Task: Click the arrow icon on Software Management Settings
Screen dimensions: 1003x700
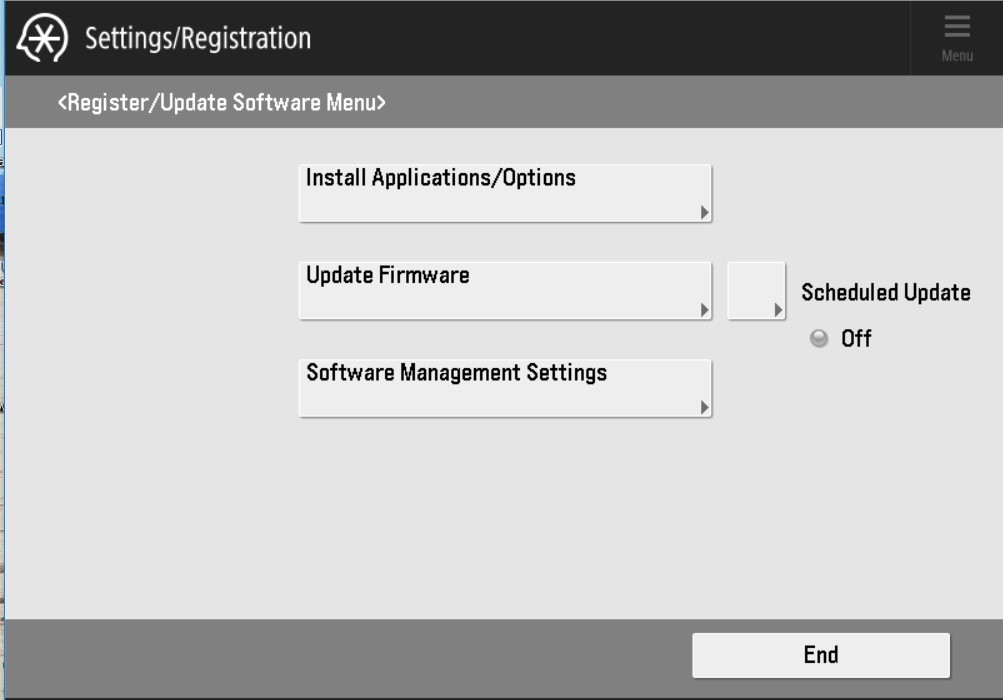Action: [704, 407]
